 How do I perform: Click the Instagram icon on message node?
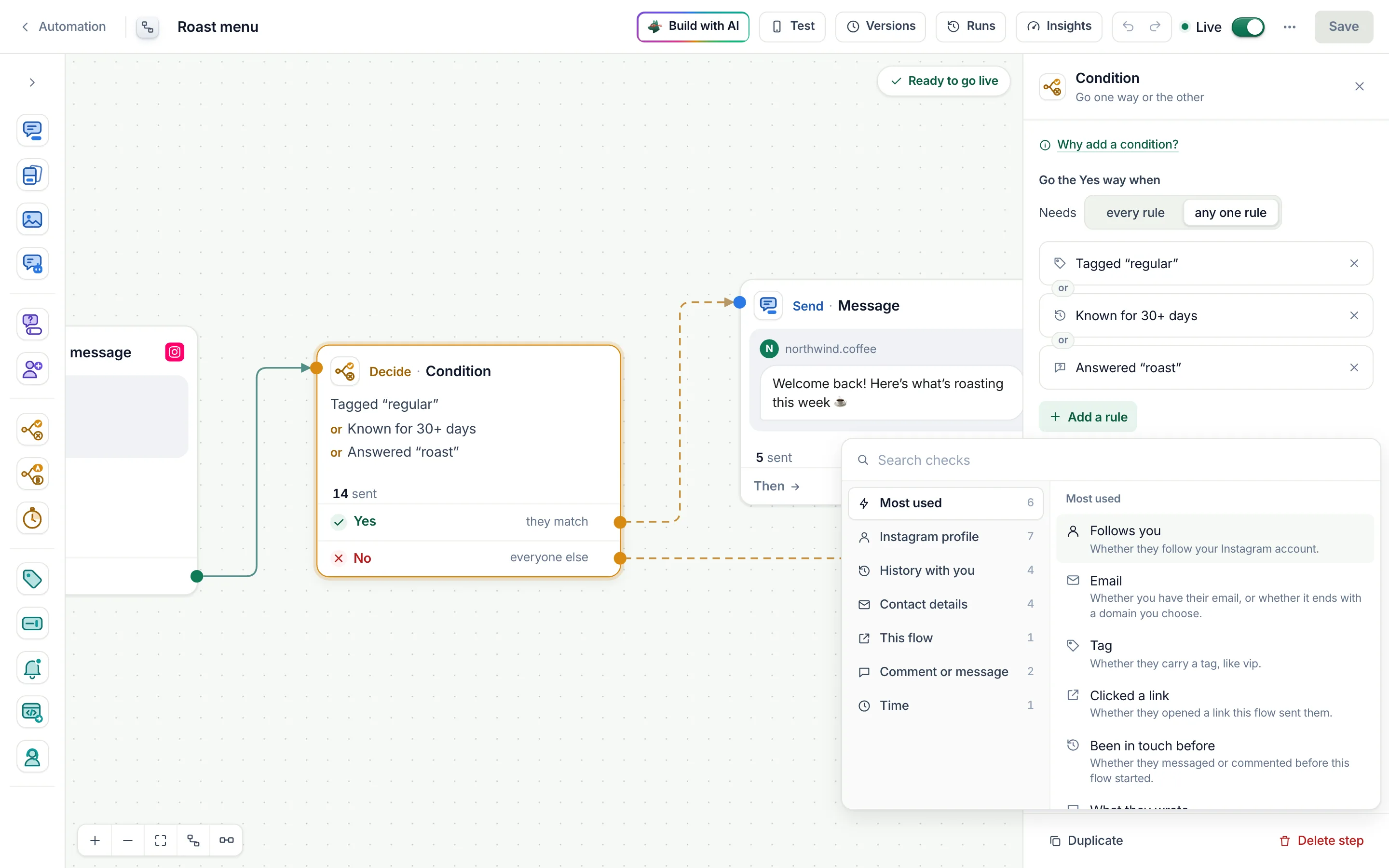coord(175,352)
